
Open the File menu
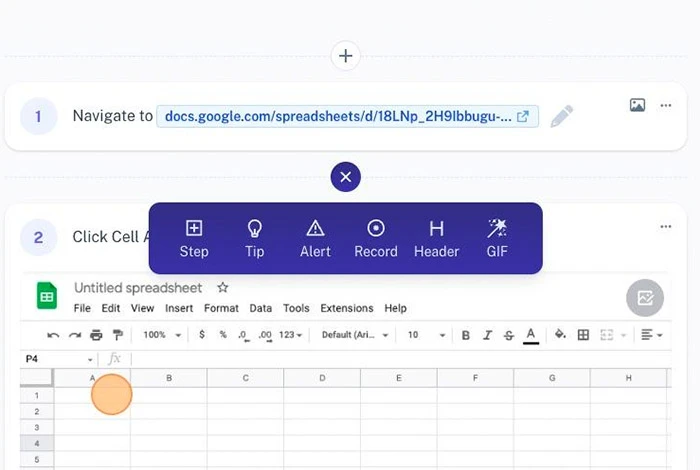click(82, 308)
